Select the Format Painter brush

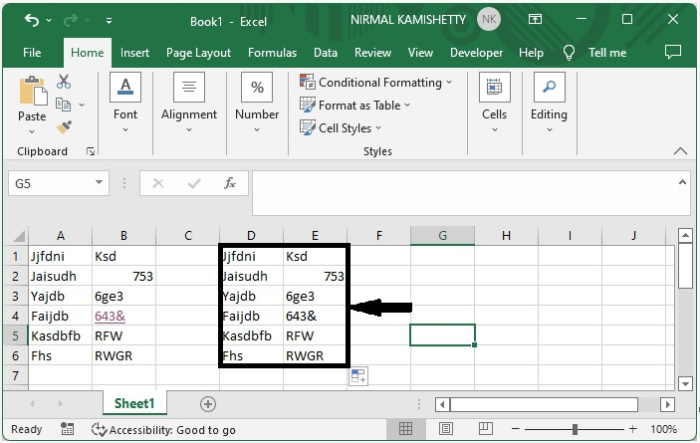tap(64, 127)
